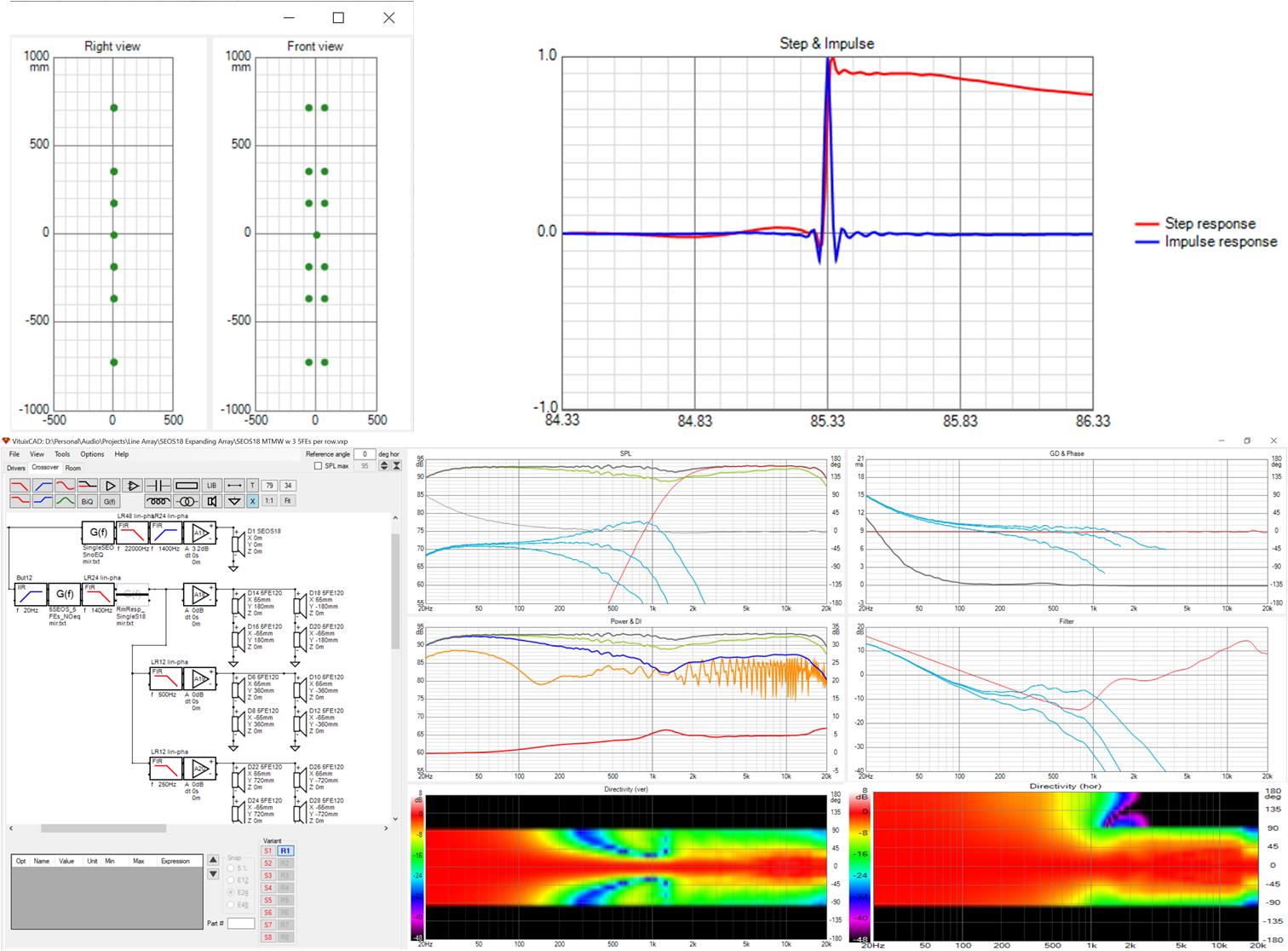Click the Fit schematic button
Viewport: 1288px width, 951px height.
pos(288,501)
